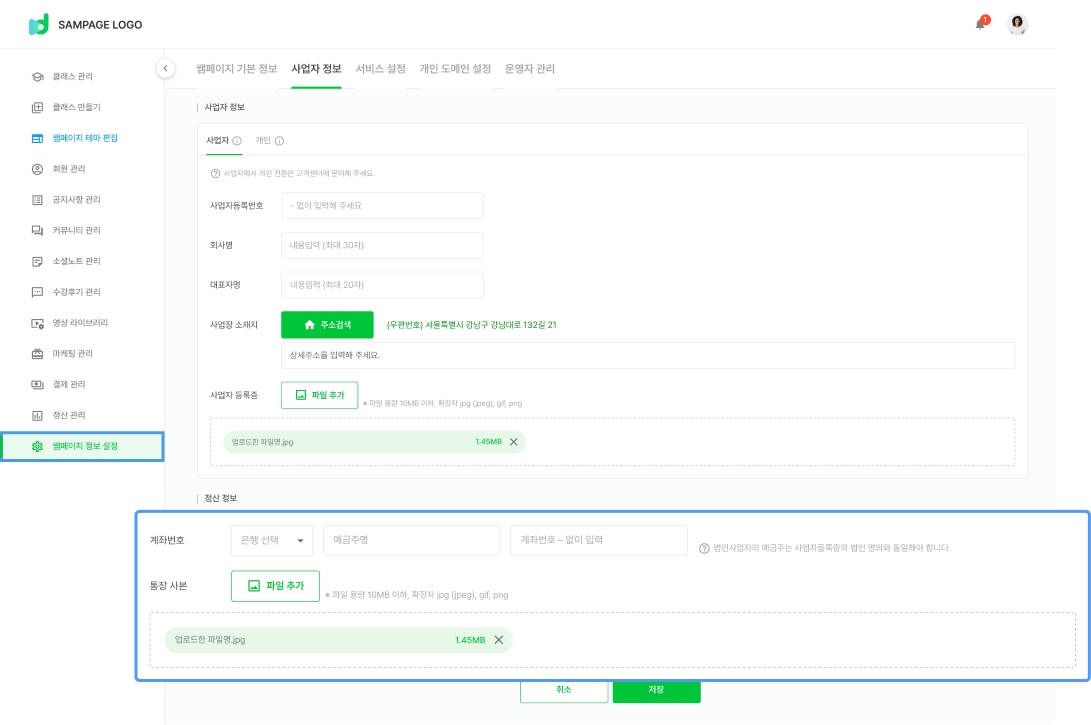Open the user profile avatar
Viewport: 1091px width, 725px height.
point(1017,25)
